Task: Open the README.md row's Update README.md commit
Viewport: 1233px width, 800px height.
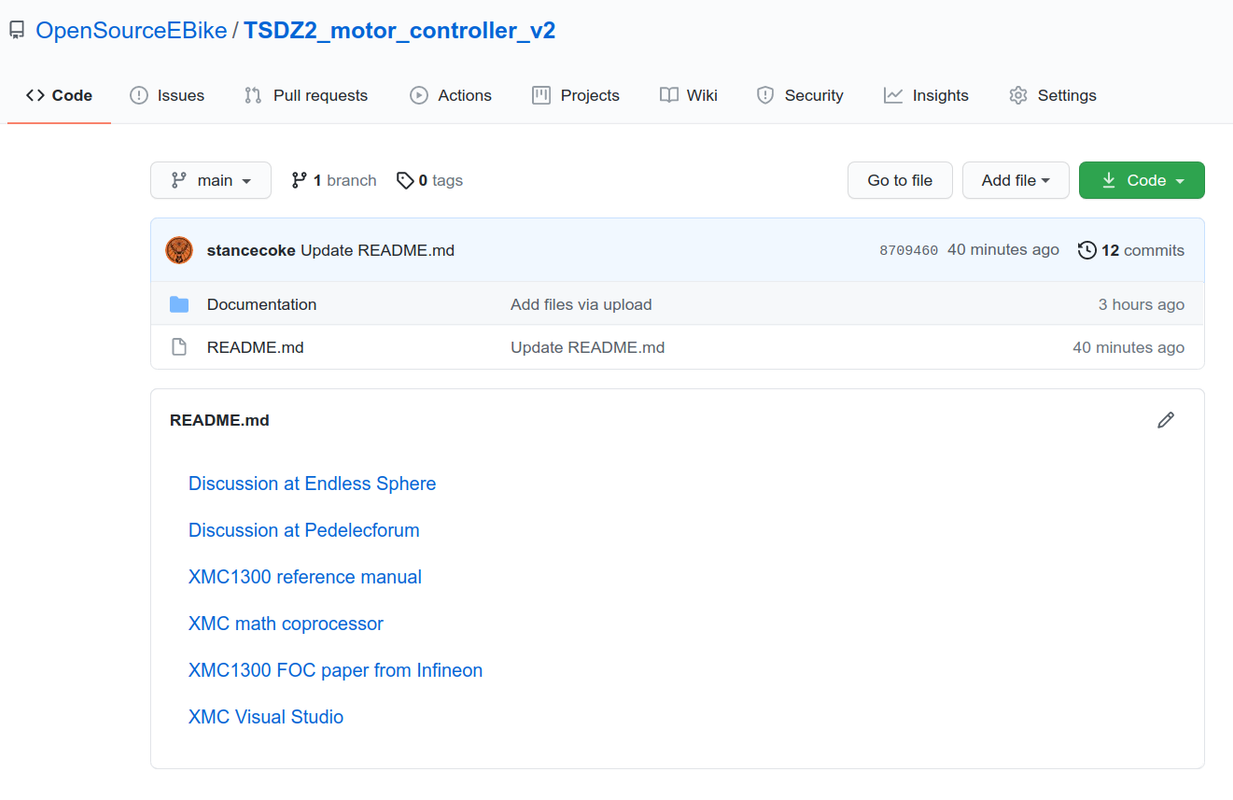Action: pos(588,347)
